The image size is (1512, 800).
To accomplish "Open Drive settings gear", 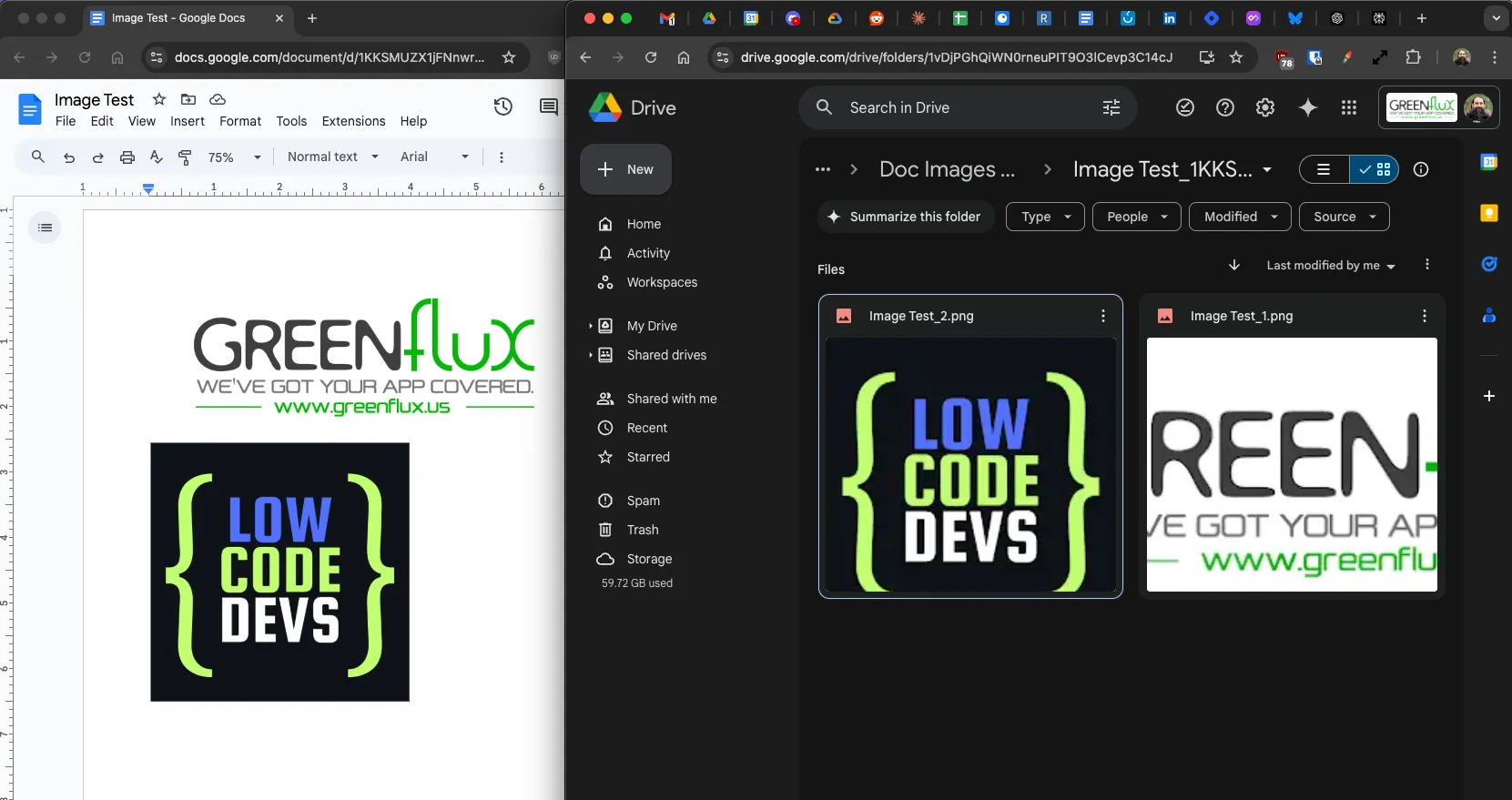I will click(x=1264, y=107).
